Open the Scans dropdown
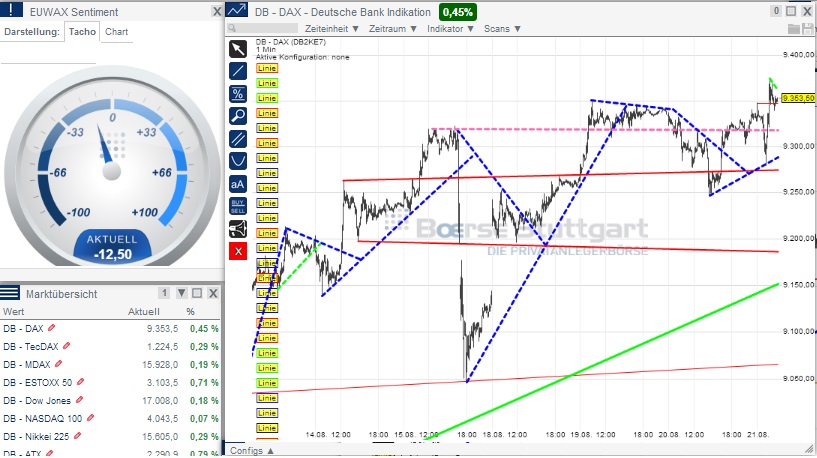This screenshot has height=458, width=817. 502,29
